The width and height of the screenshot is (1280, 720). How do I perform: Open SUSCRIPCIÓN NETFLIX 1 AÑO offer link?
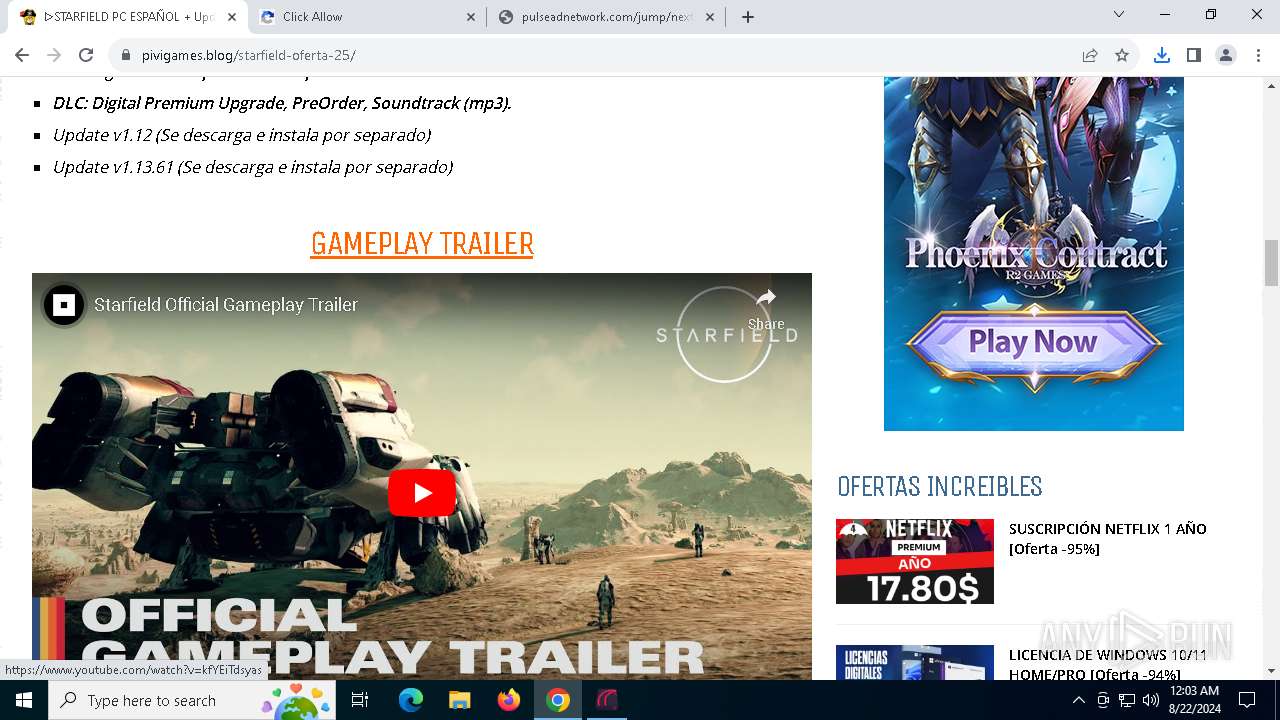pos(1108,538)
